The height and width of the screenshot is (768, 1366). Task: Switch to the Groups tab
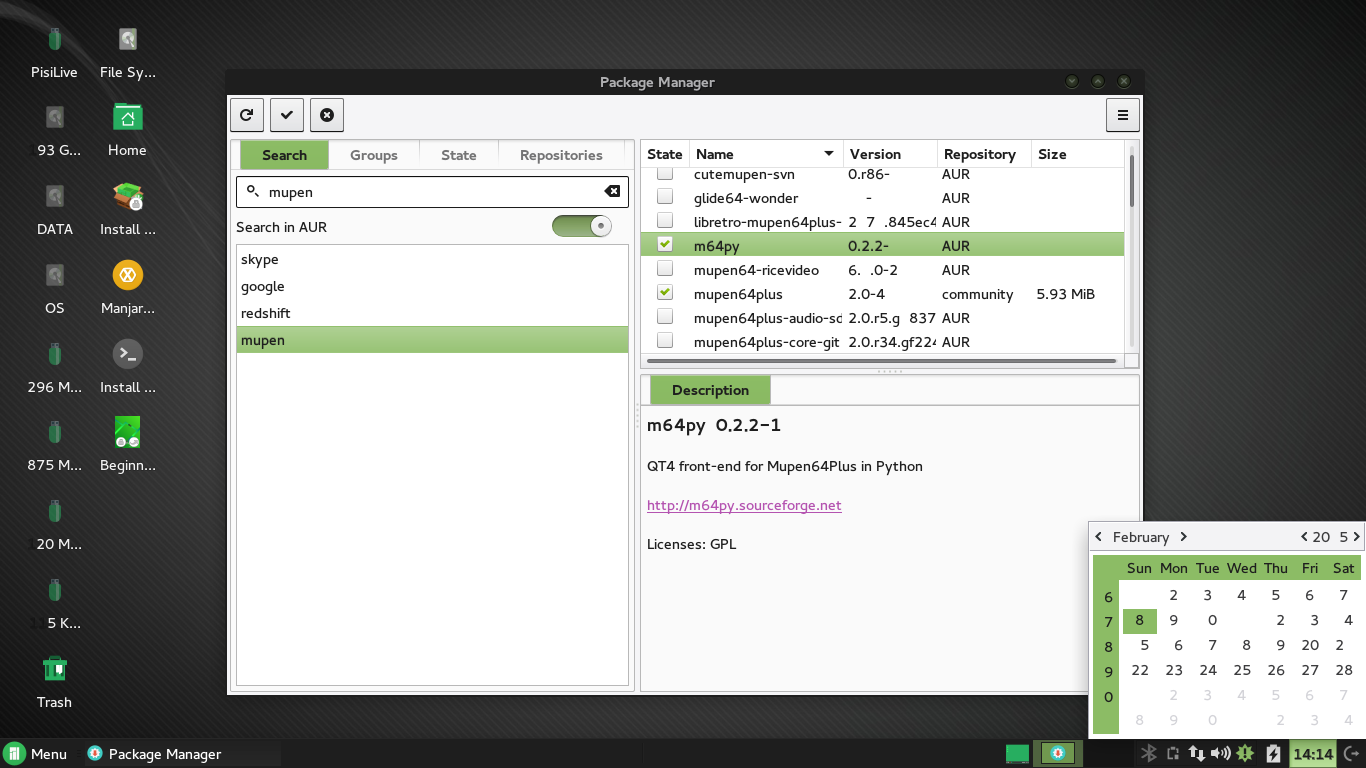click(374, 155)
